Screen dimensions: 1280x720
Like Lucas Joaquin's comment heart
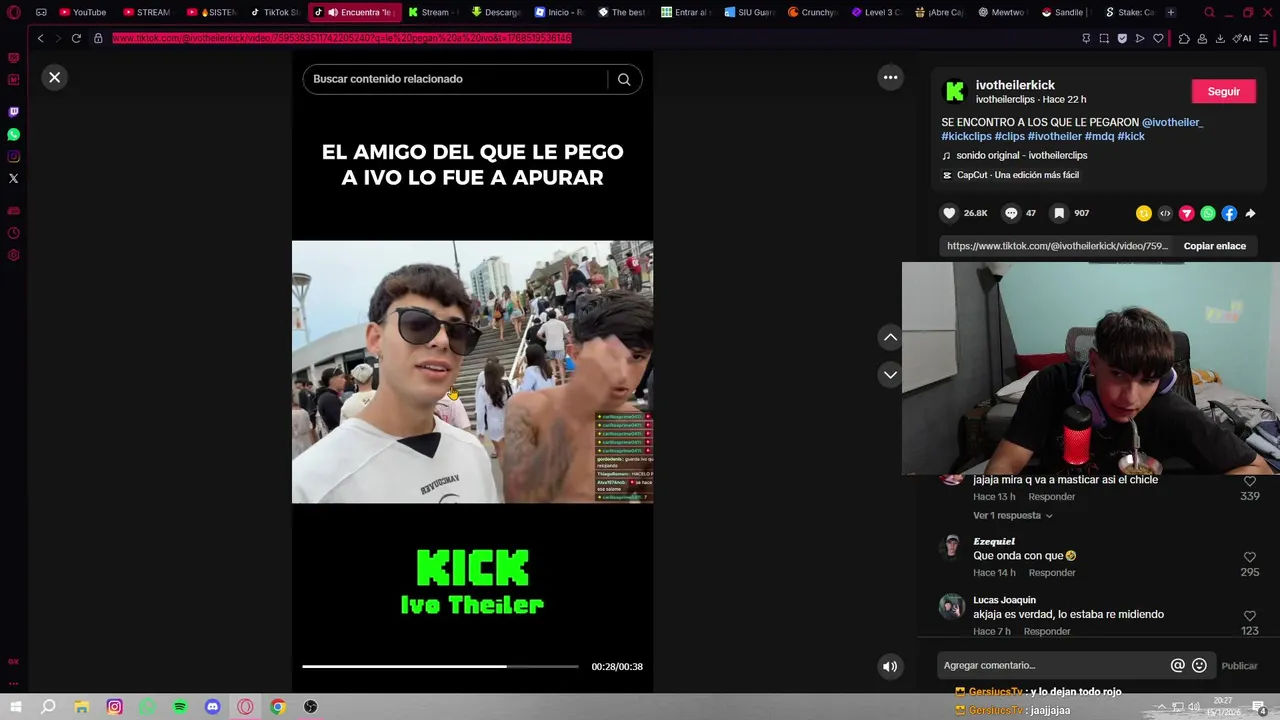tap(1250, 616)
